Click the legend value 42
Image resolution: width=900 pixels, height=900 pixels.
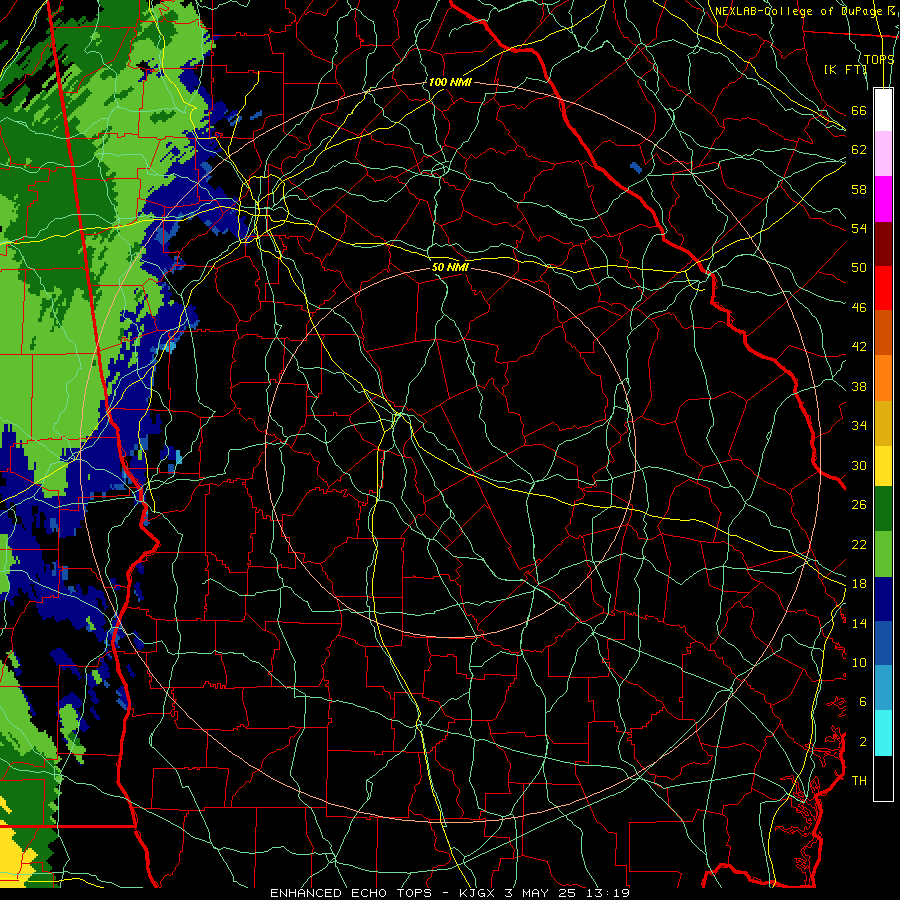point(859,347)
